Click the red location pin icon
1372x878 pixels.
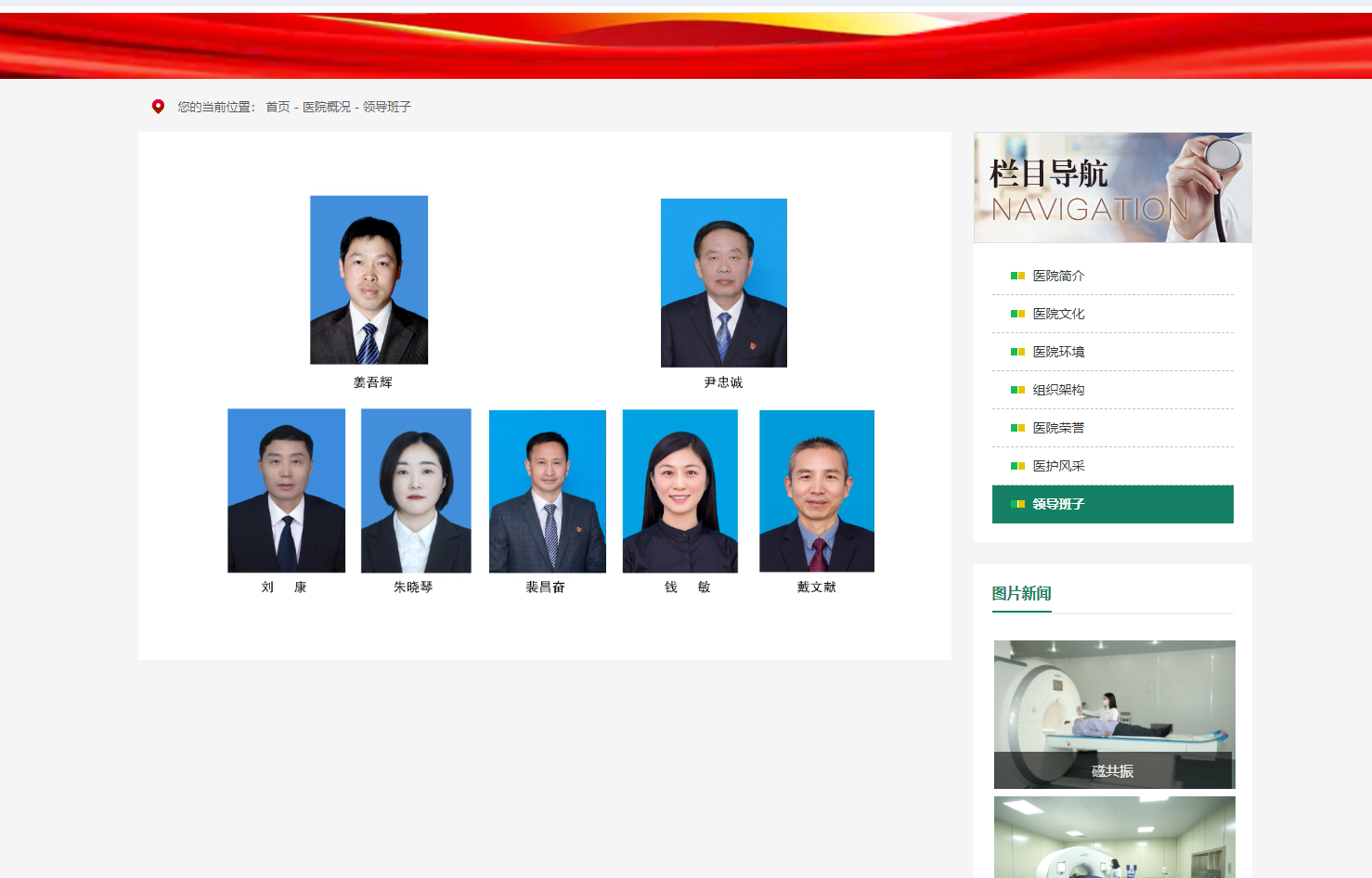158,107
